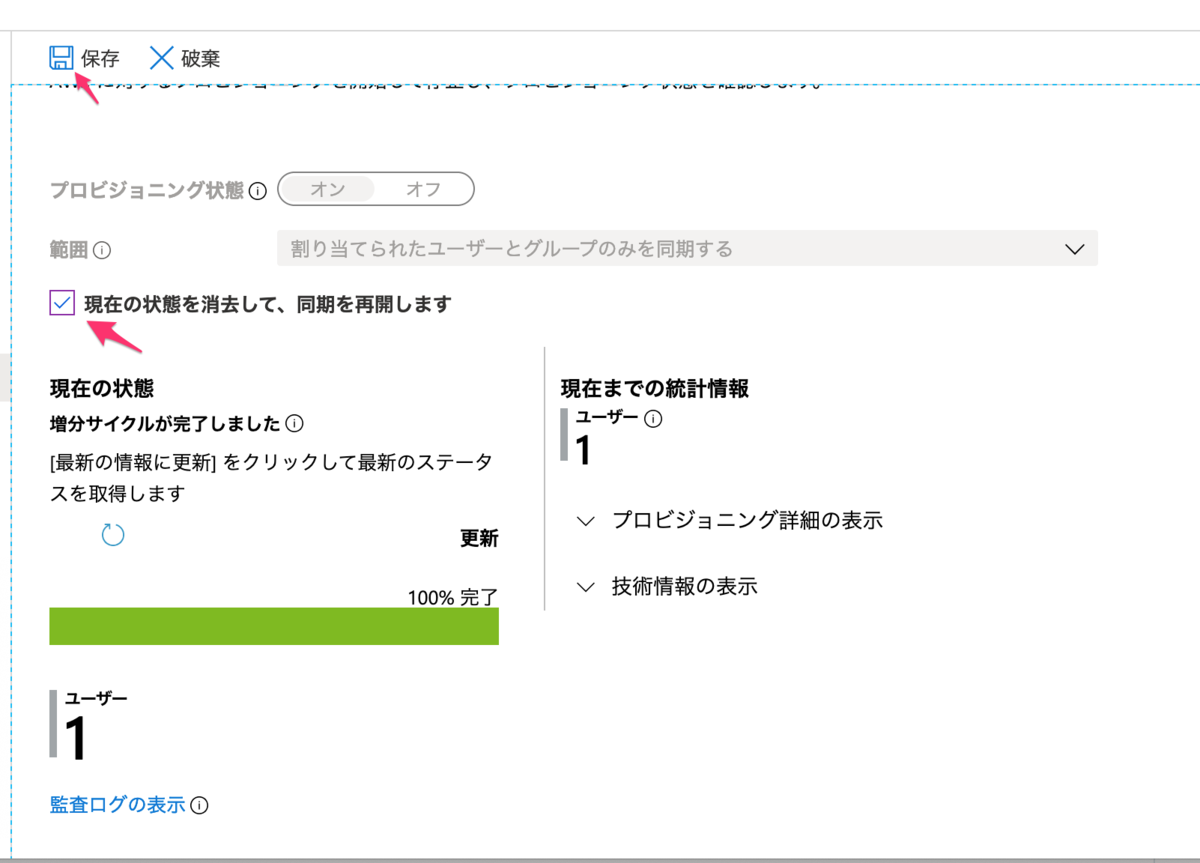Screen dimensions: 1200x863
Task: Enable the clear current state checkbox
Action: click(x=63, y=303)
